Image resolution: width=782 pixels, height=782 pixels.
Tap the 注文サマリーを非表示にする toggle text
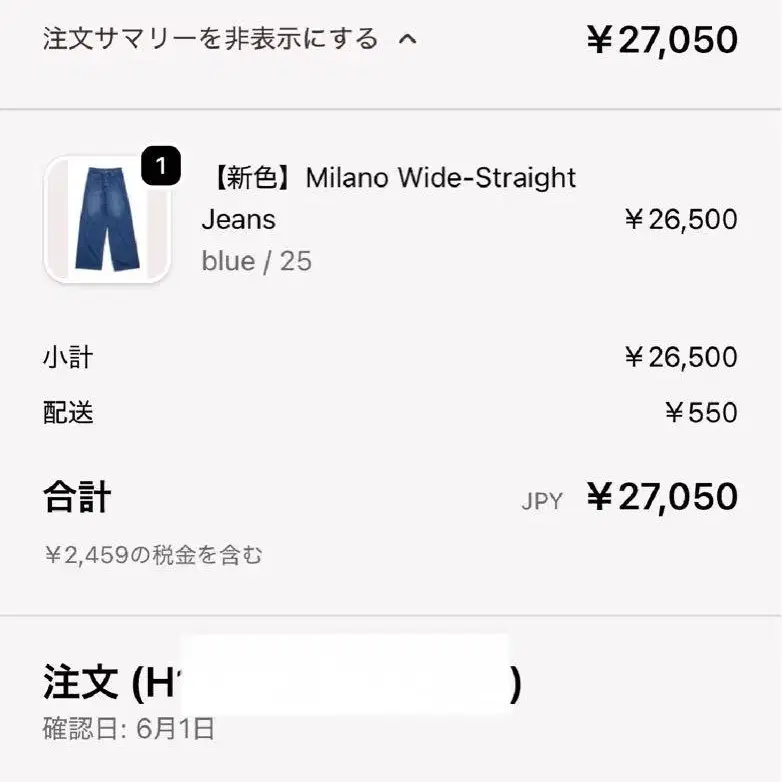click(210, 40)
